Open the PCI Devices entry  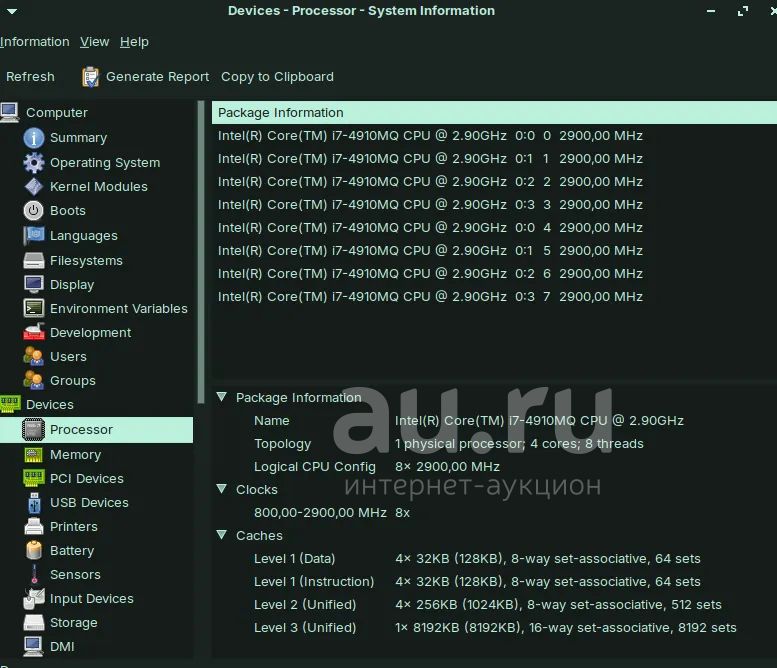[87, 478]
